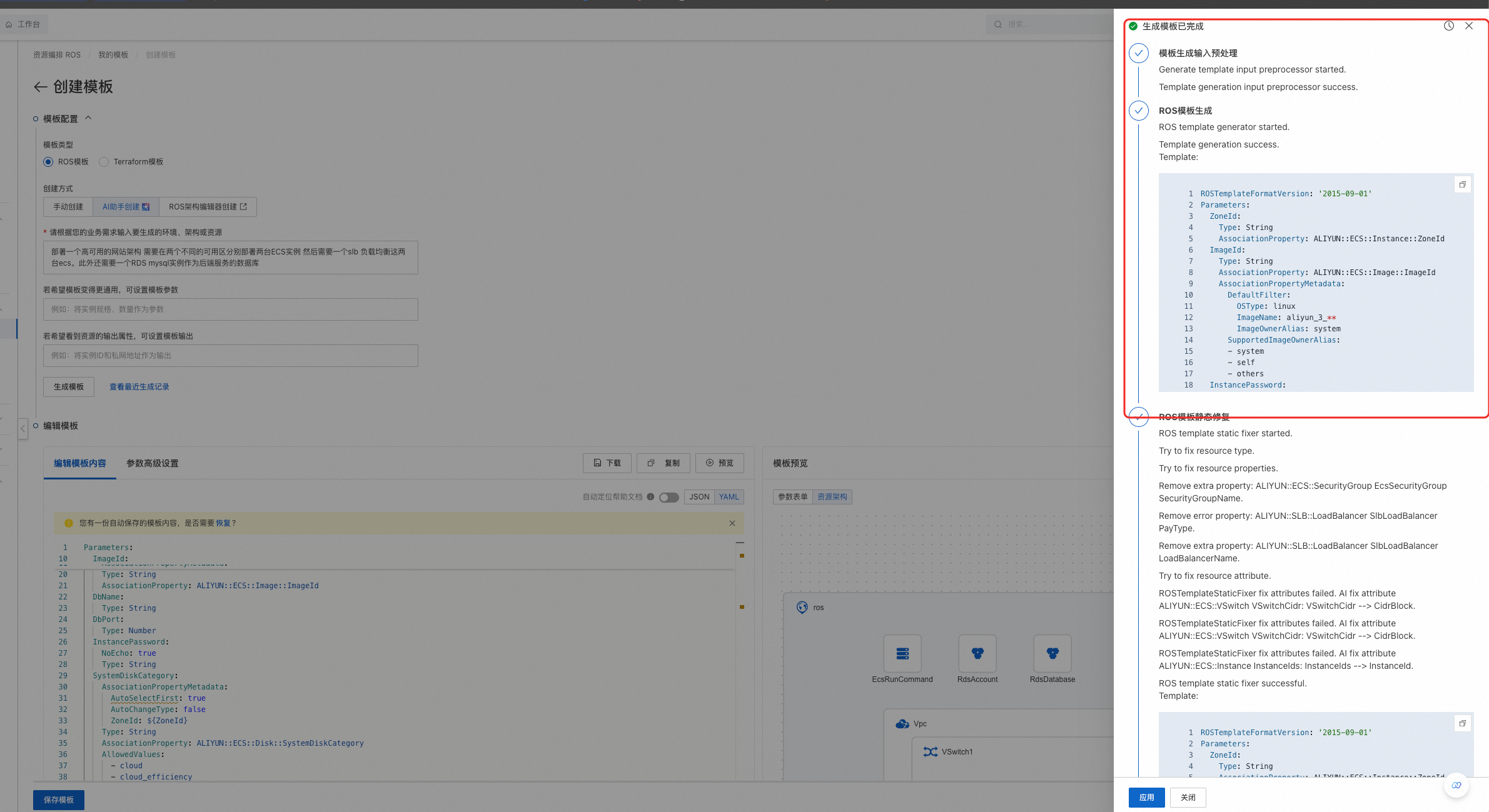Select the Terraform模板 radio button

[104, 162]
